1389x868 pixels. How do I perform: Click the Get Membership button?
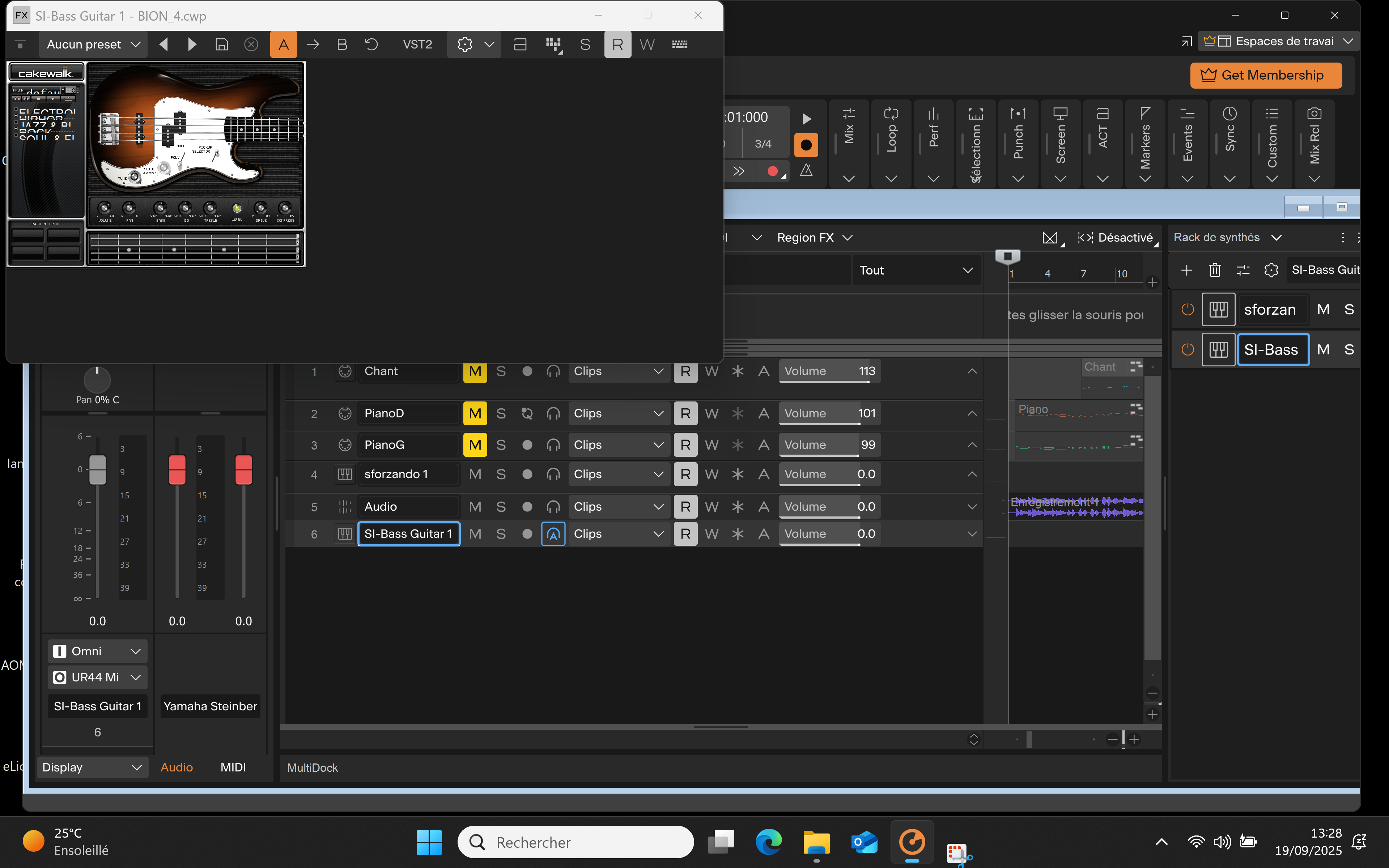[x=1266, y=75]
